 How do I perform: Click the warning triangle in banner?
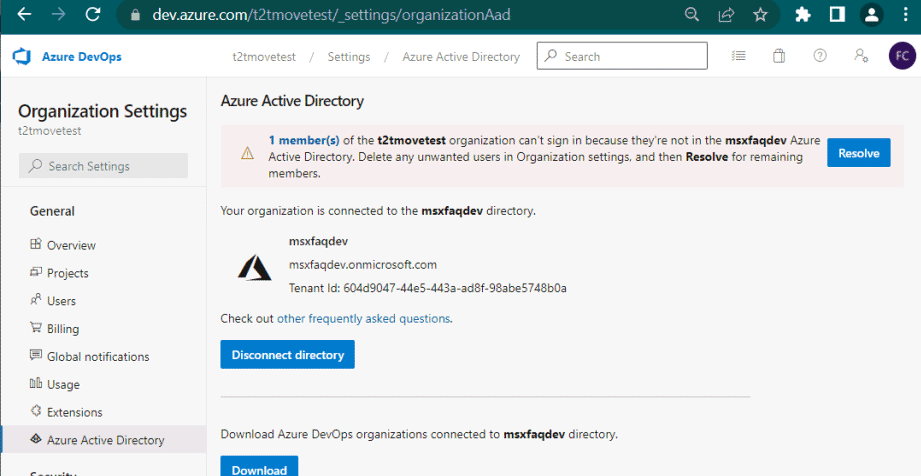tap(247, 153)
